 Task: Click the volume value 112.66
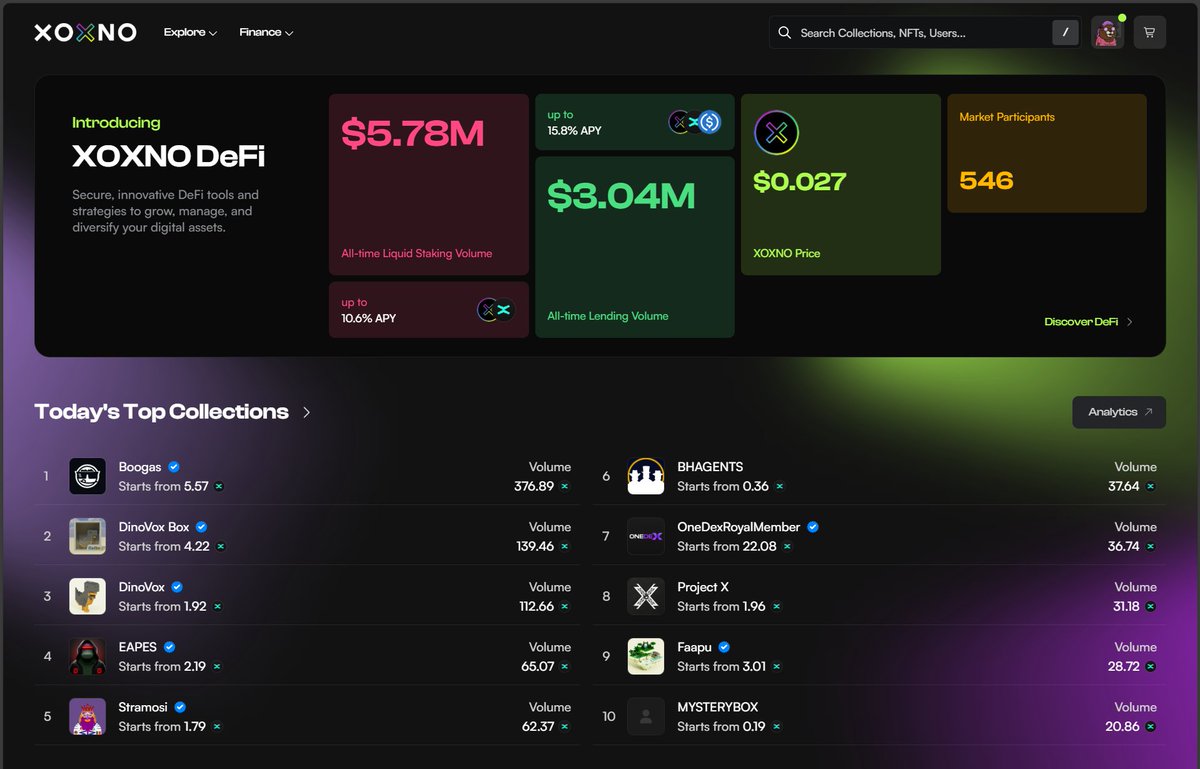(535, 606)
